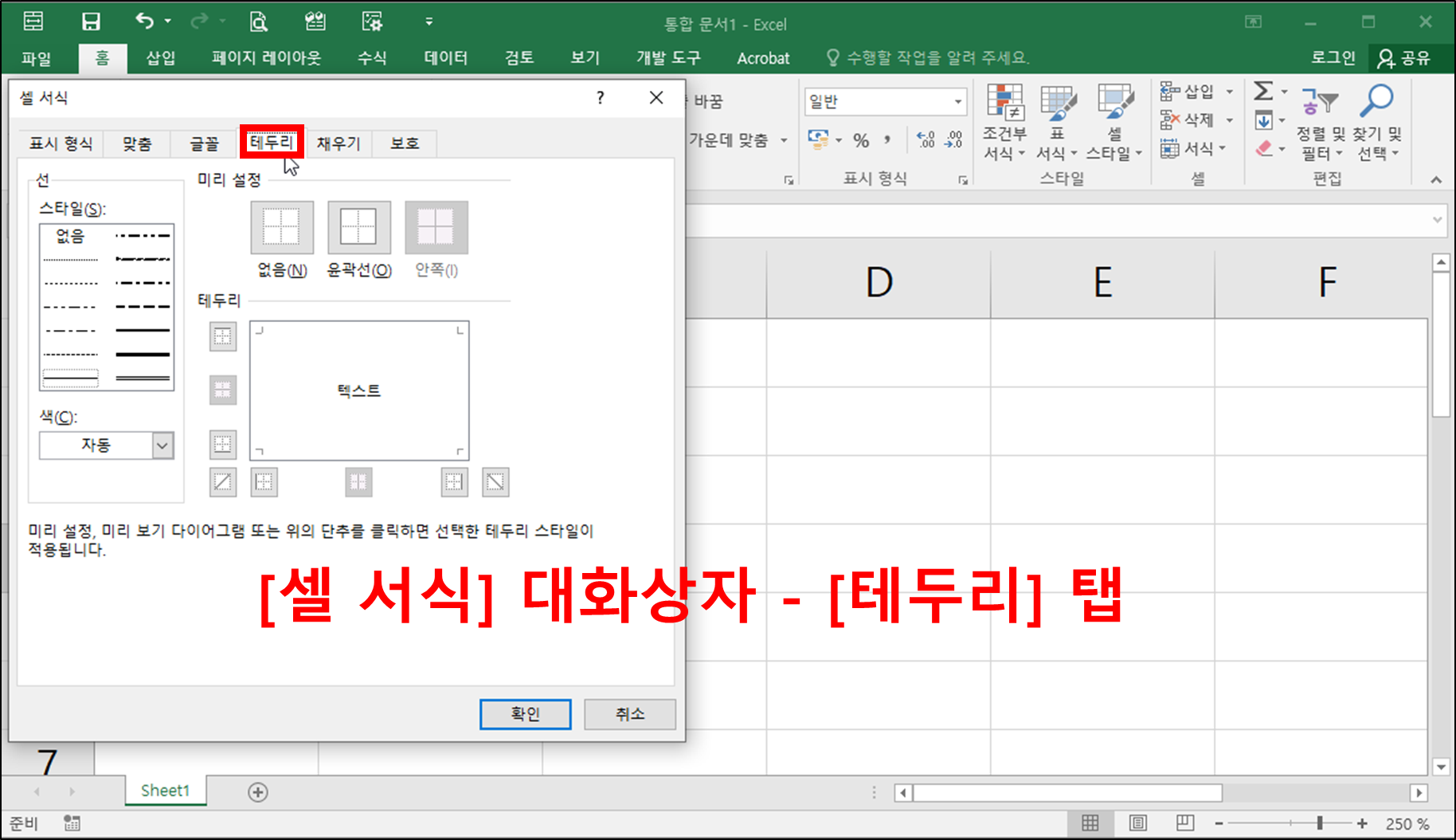The width and height of the screenshot is (1456, 840).
Task: Toggle the top border button in 테두리 section
Action: point(223,336)
